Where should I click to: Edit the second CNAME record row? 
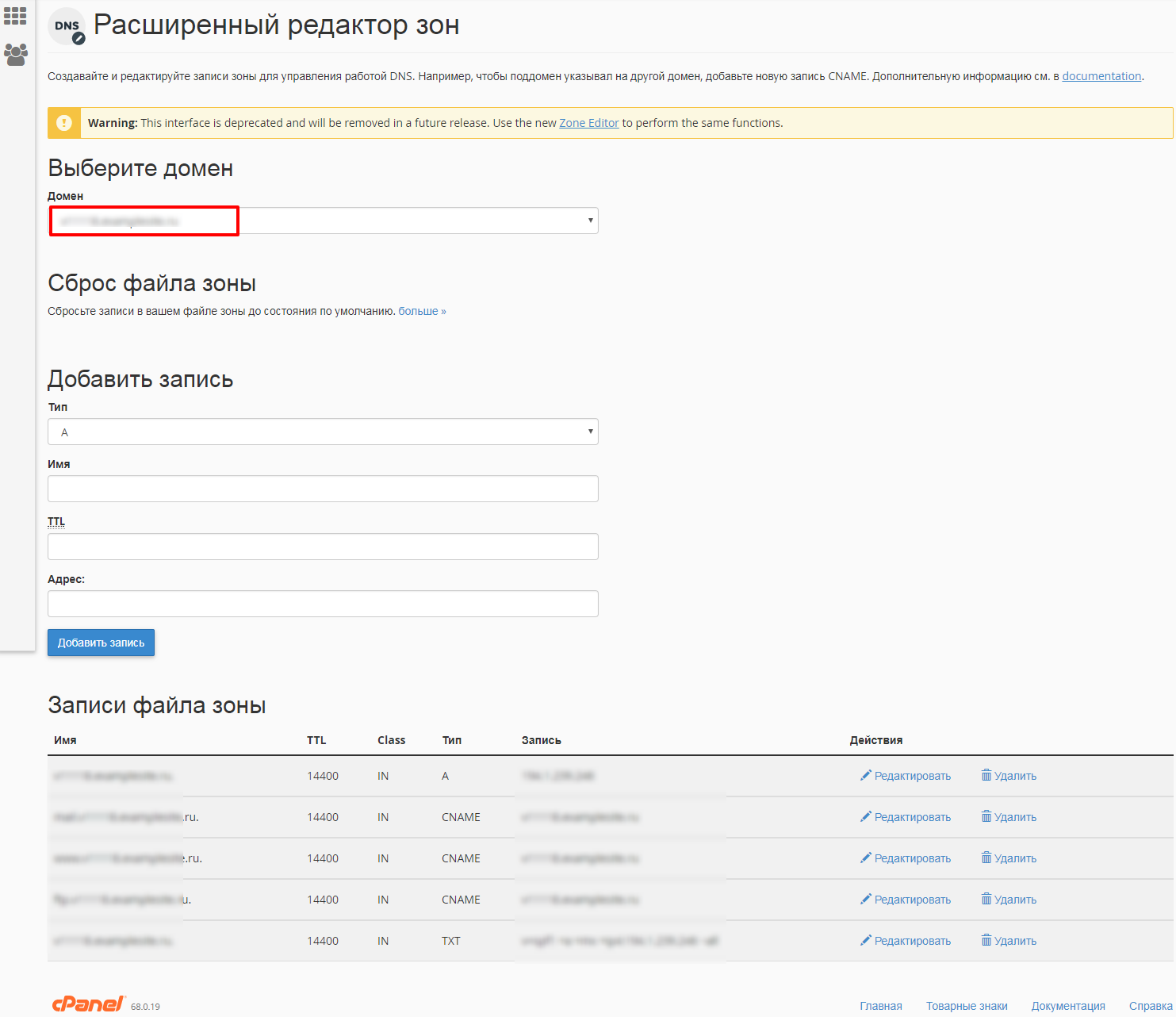coord(906,858)
